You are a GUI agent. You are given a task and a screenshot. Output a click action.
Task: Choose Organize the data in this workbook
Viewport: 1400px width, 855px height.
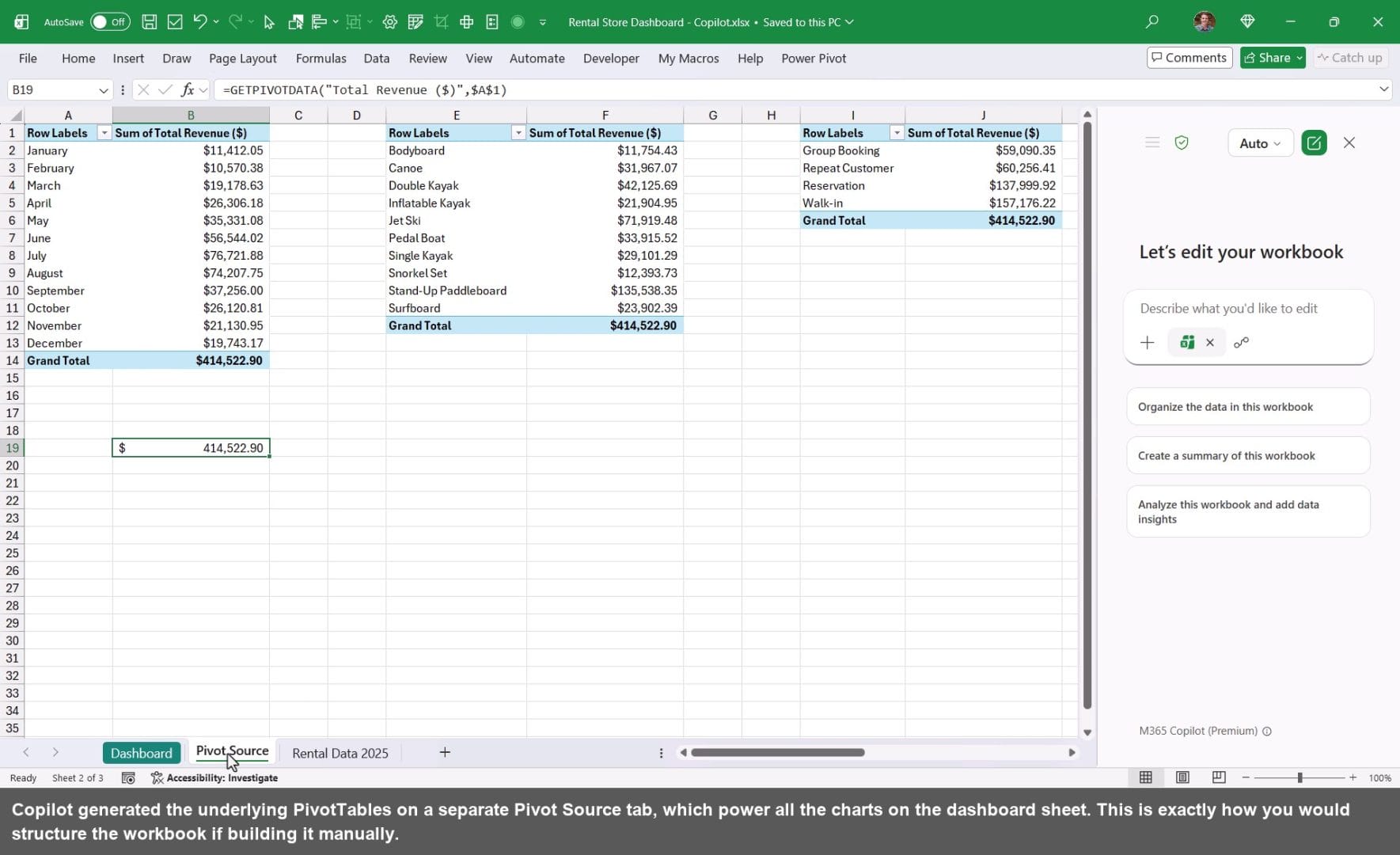1248,407
